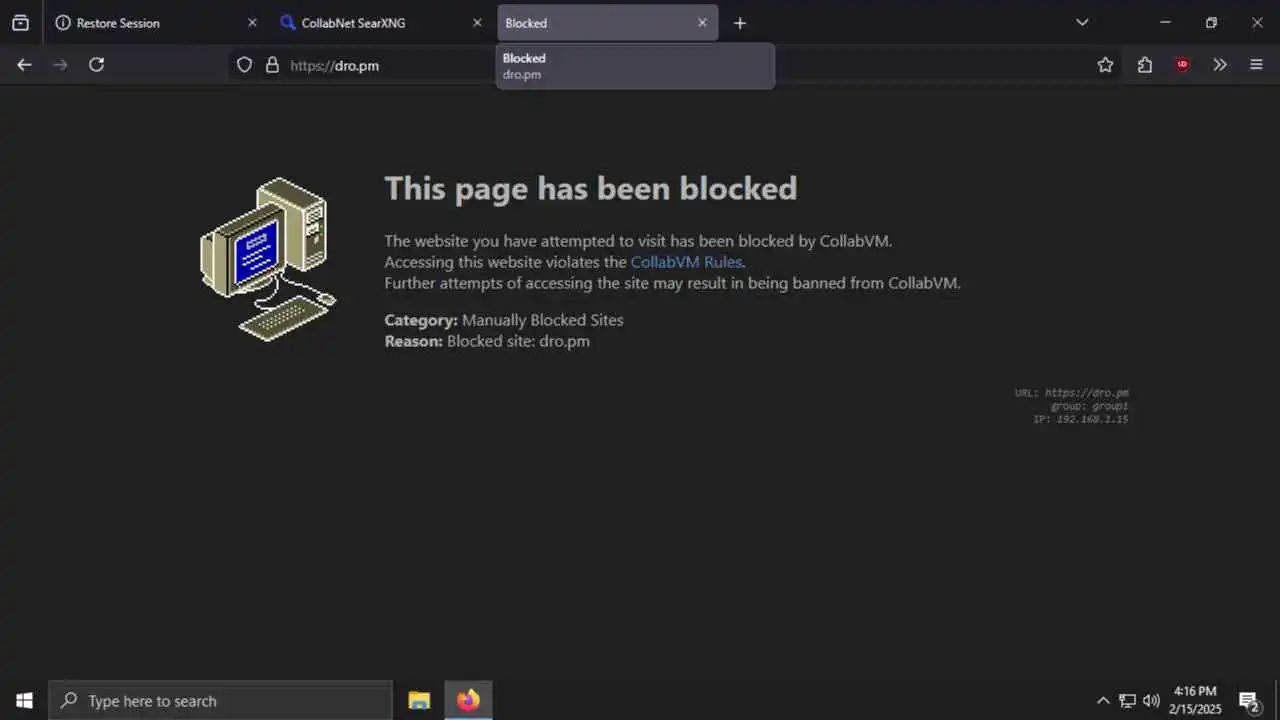Open the network tray icon
1280x720 pixels.
point(1127,700)
